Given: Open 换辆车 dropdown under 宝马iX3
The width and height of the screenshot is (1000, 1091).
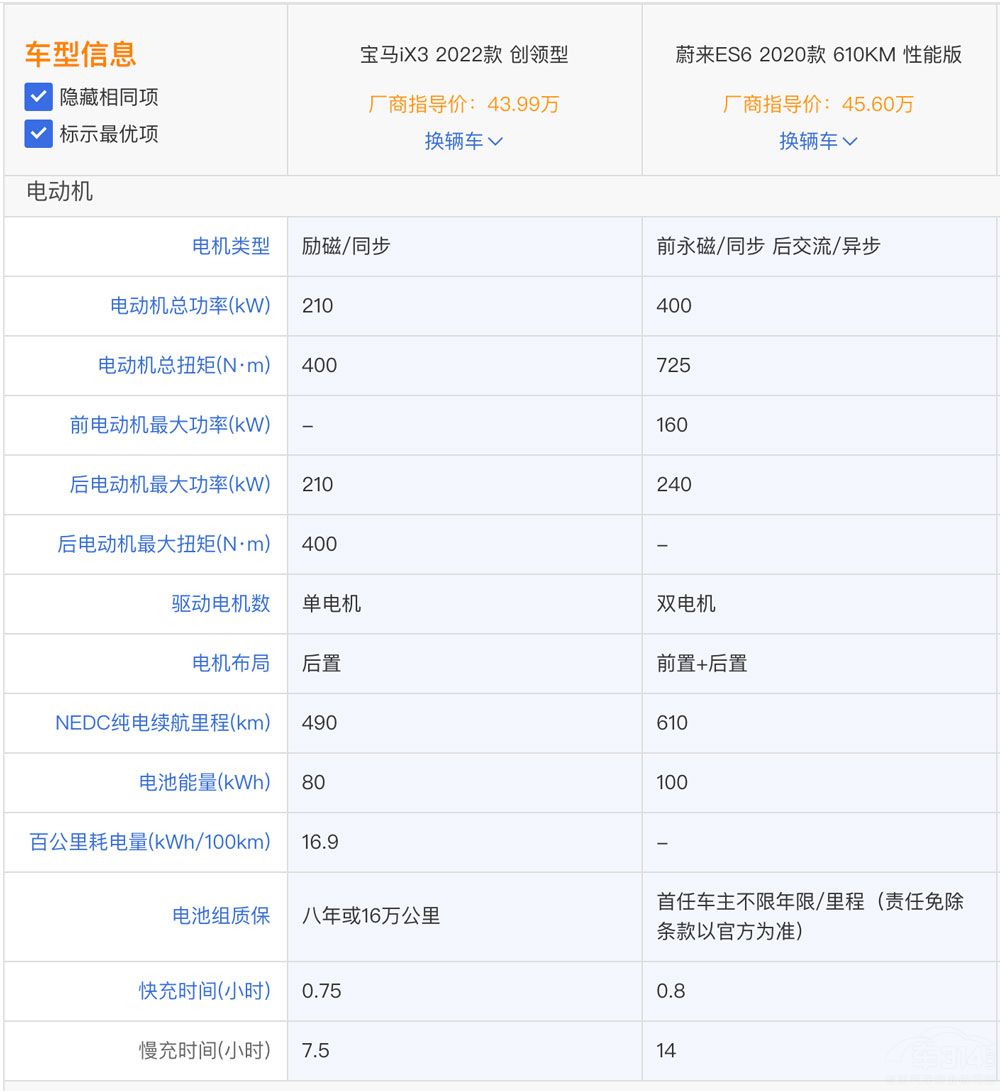Looking at the screenshot, I should [464, 141].
